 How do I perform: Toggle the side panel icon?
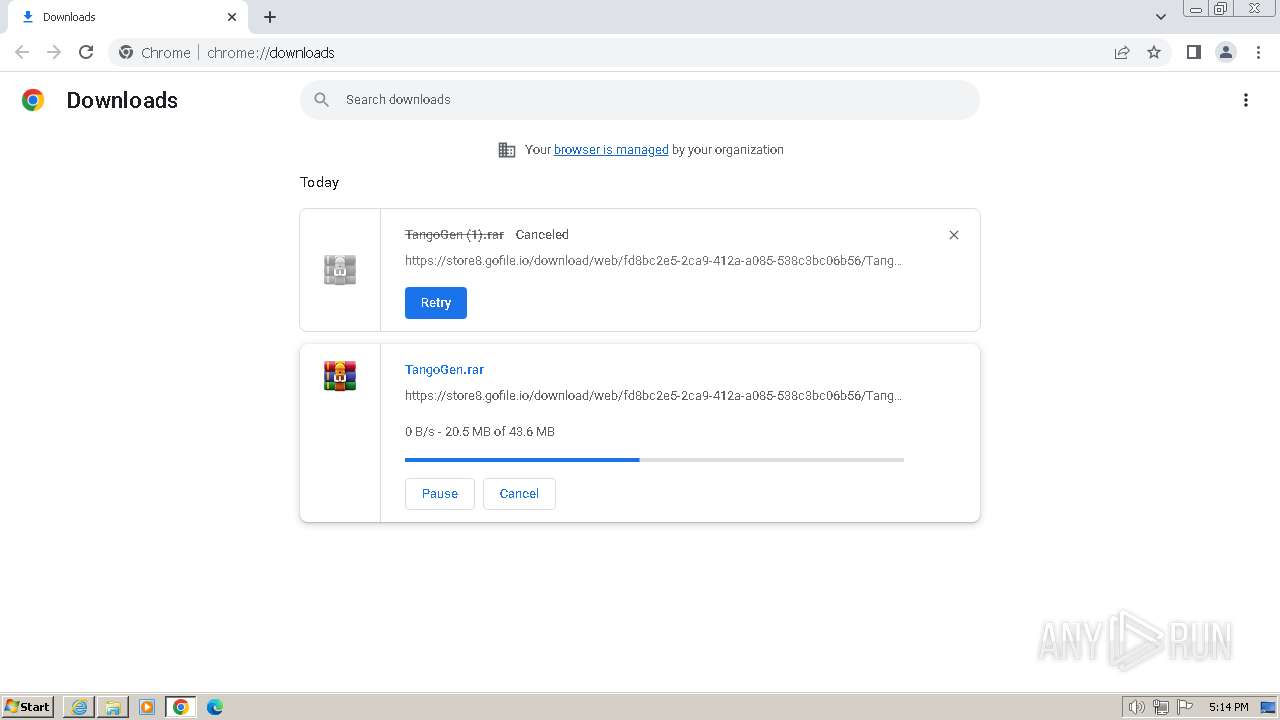(1193, 52)
